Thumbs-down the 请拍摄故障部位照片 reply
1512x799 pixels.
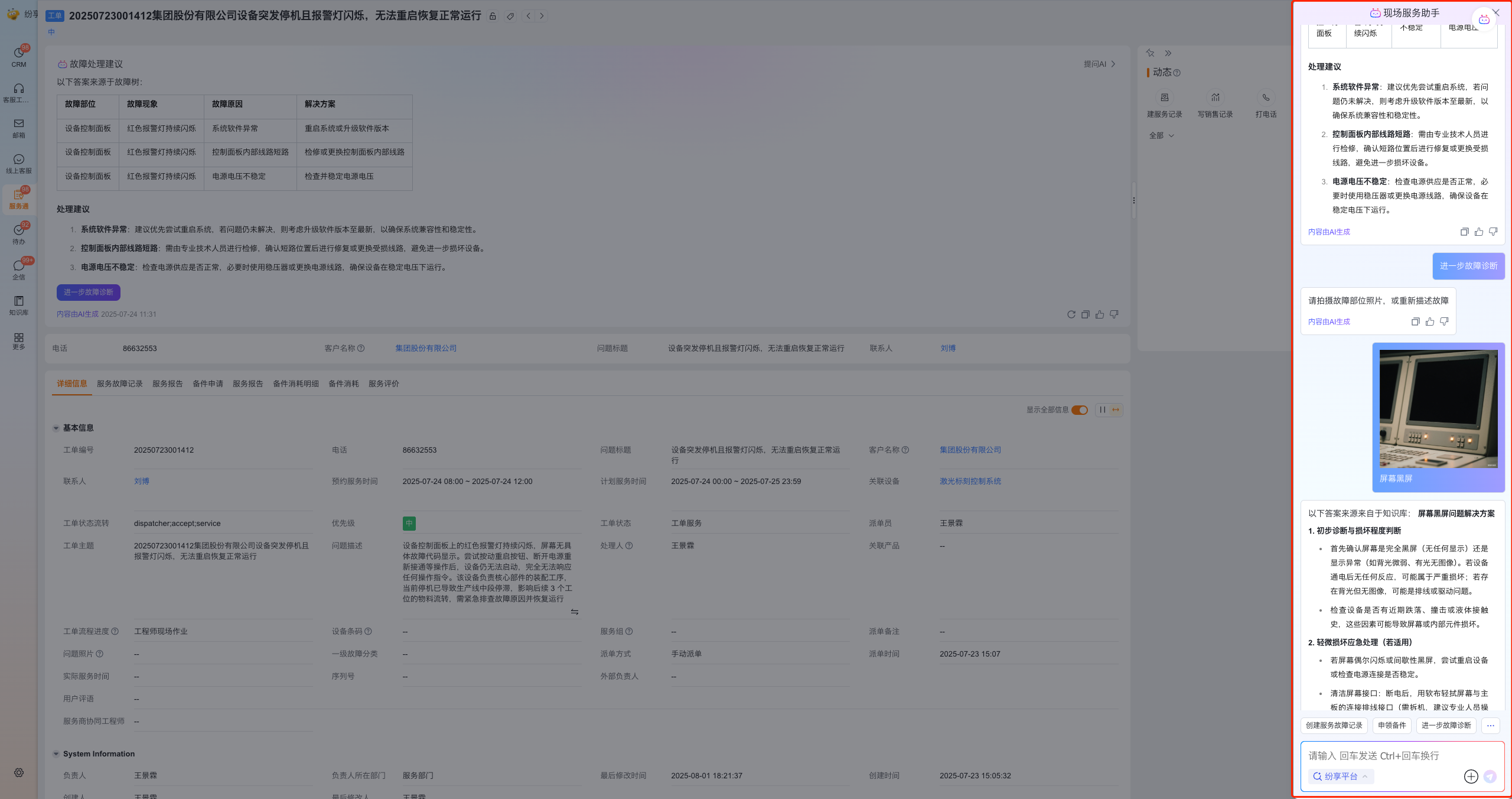point(1444,321)
